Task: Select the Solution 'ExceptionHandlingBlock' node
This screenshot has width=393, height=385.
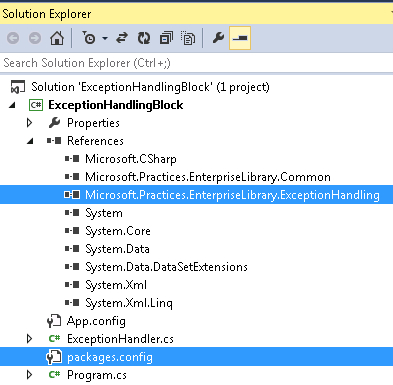Action: (x=150, y=87)
